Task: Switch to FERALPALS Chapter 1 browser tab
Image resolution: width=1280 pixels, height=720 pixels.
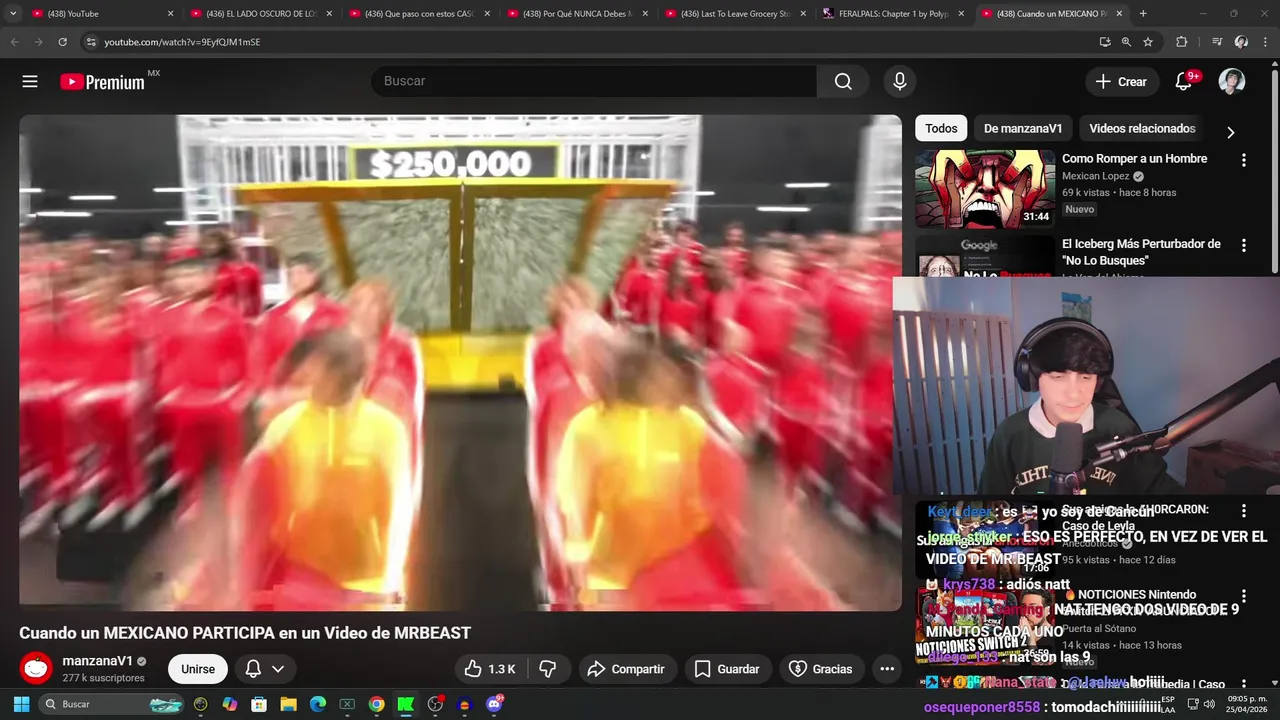Action: coord(894,14)
